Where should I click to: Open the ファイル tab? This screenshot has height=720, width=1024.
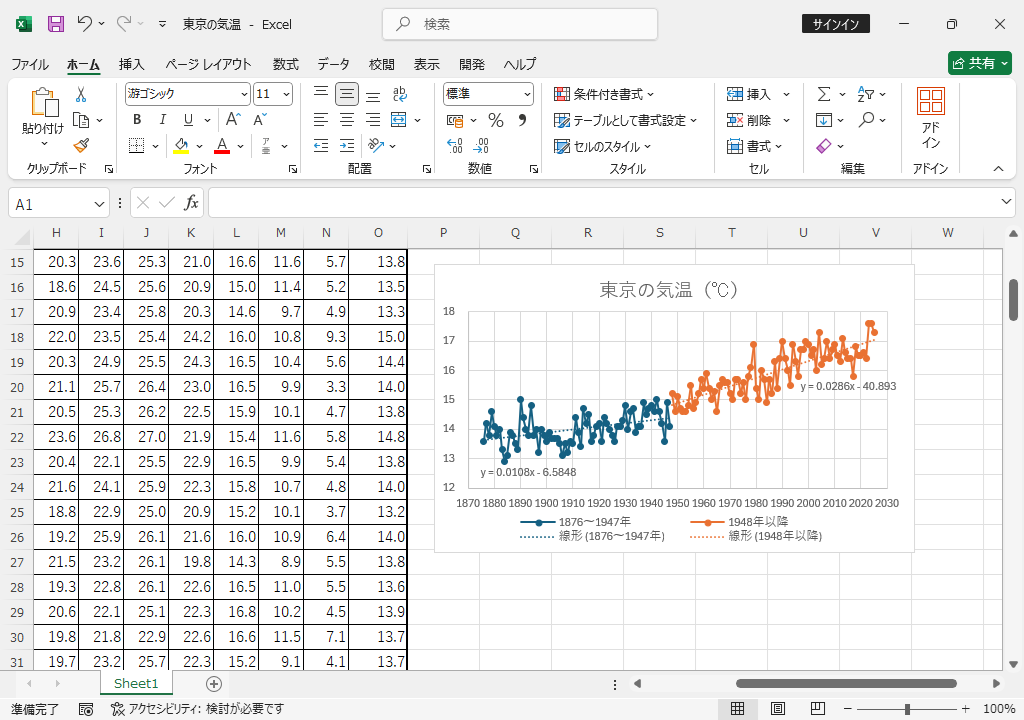[x=30, y=64]
